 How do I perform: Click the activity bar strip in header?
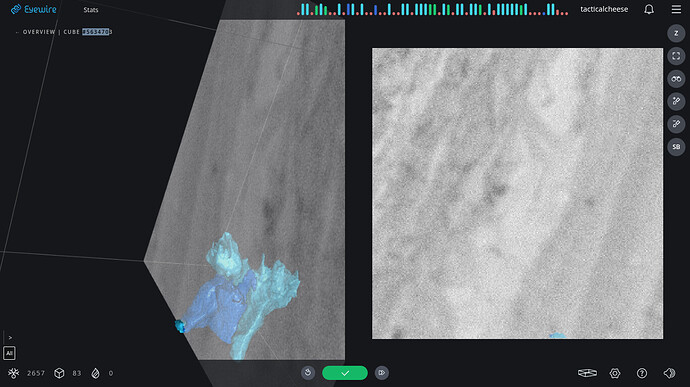tap(433, 9)
